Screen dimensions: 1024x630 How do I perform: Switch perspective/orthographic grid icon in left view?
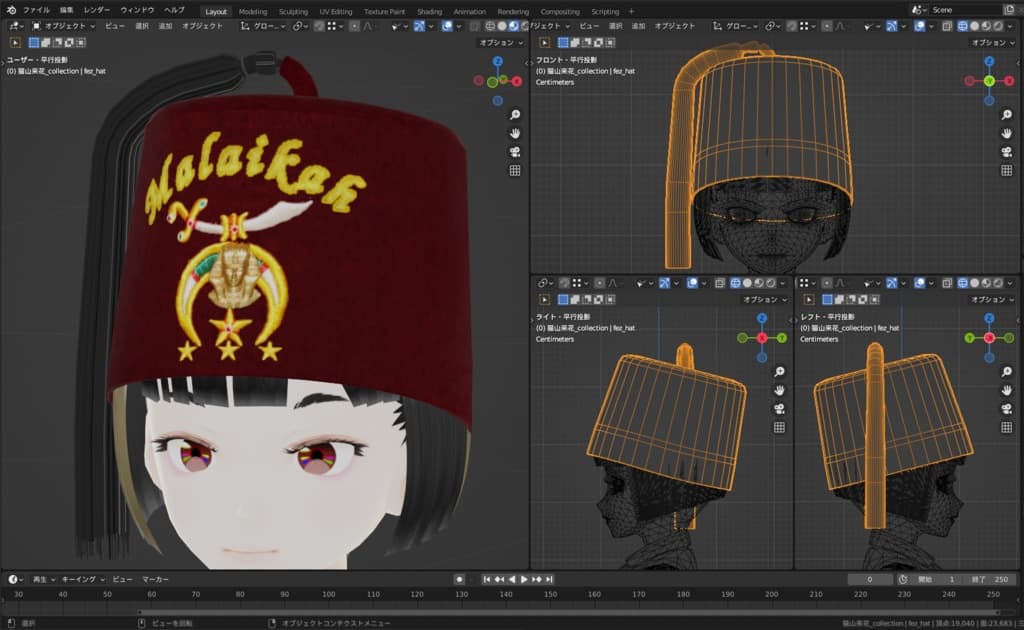coord(1007,427)
